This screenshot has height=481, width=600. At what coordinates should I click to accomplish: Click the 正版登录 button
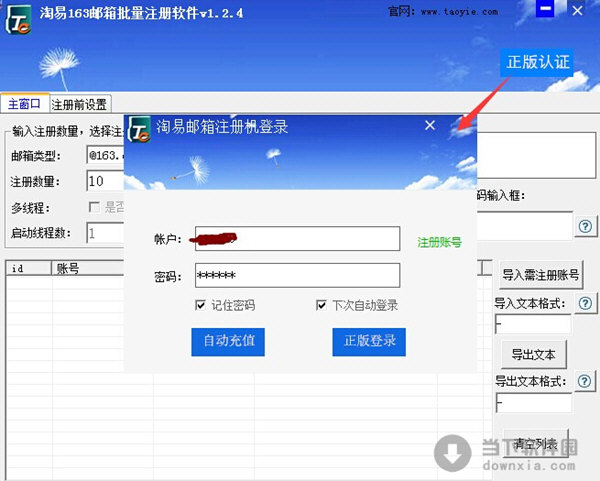[369, 342]
